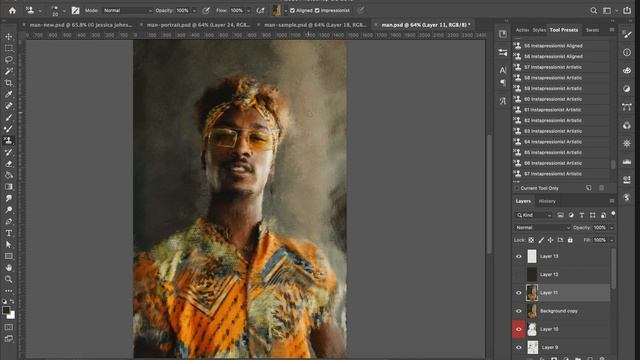Show Layer 12 visibility box
The width and height of the screenshot is (640, 360).
pos(519,274)
